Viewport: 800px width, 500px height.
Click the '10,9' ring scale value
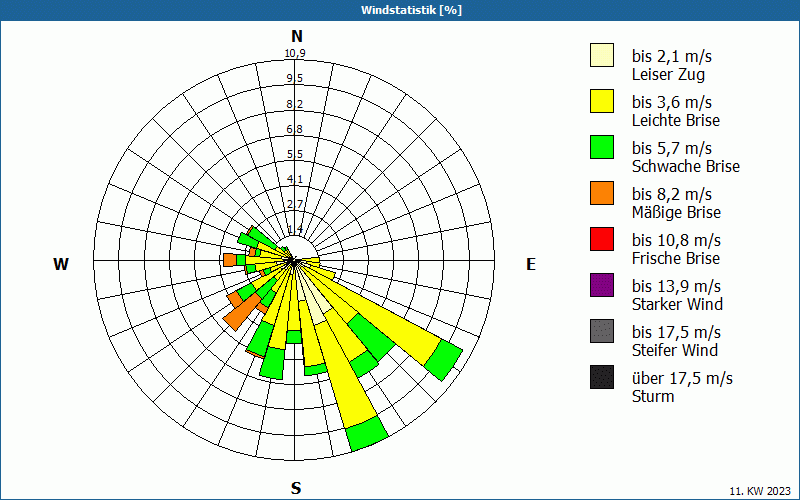tap(295, 53)
